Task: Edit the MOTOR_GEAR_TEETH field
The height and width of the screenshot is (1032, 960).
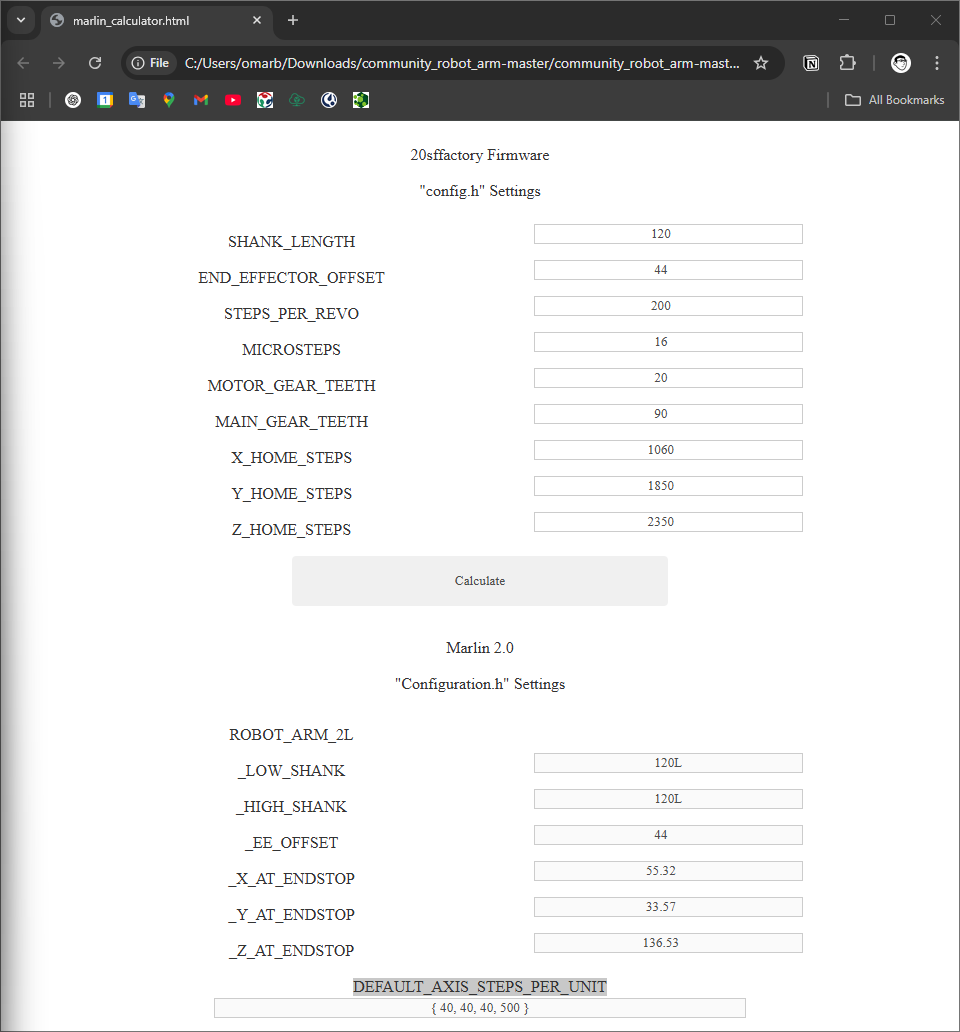Action: pyautogui.click(x=668, y=378)
